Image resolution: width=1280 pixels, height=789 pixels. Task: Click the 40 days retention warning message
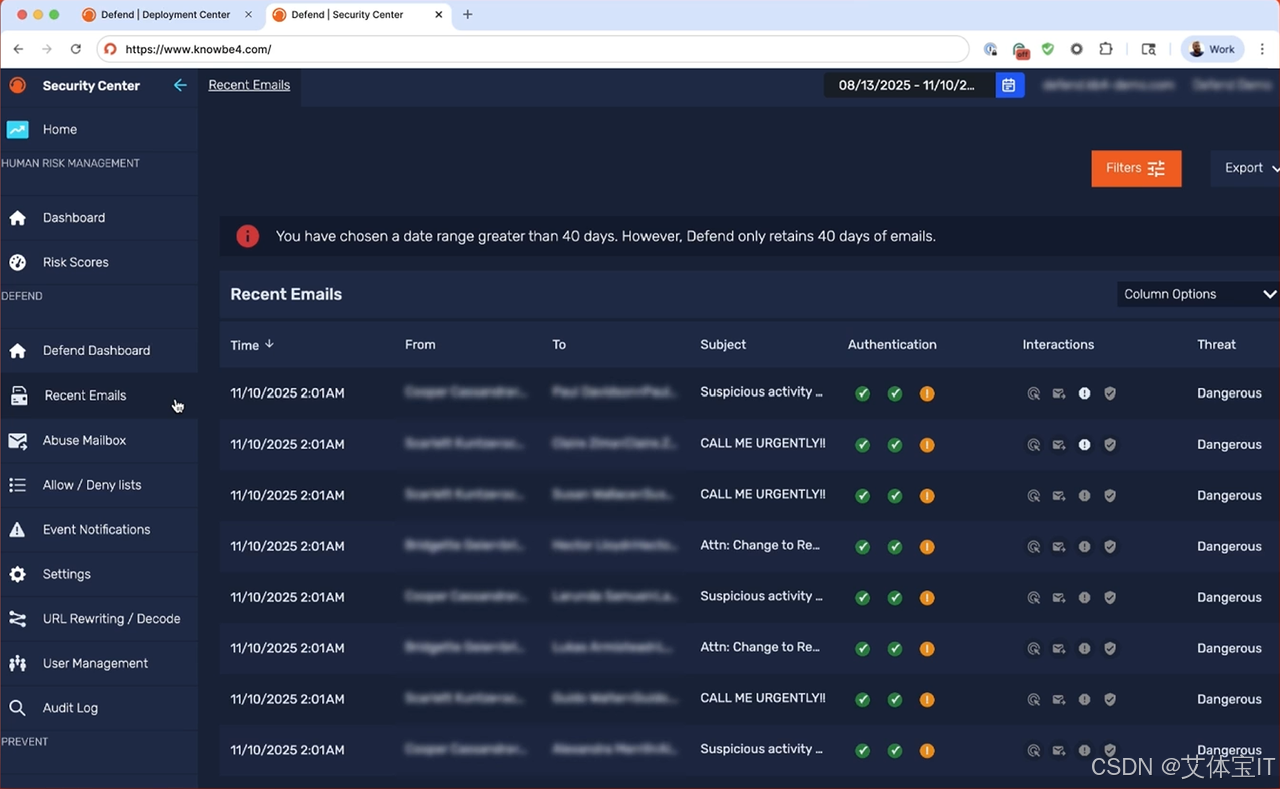tap(606, 237)
